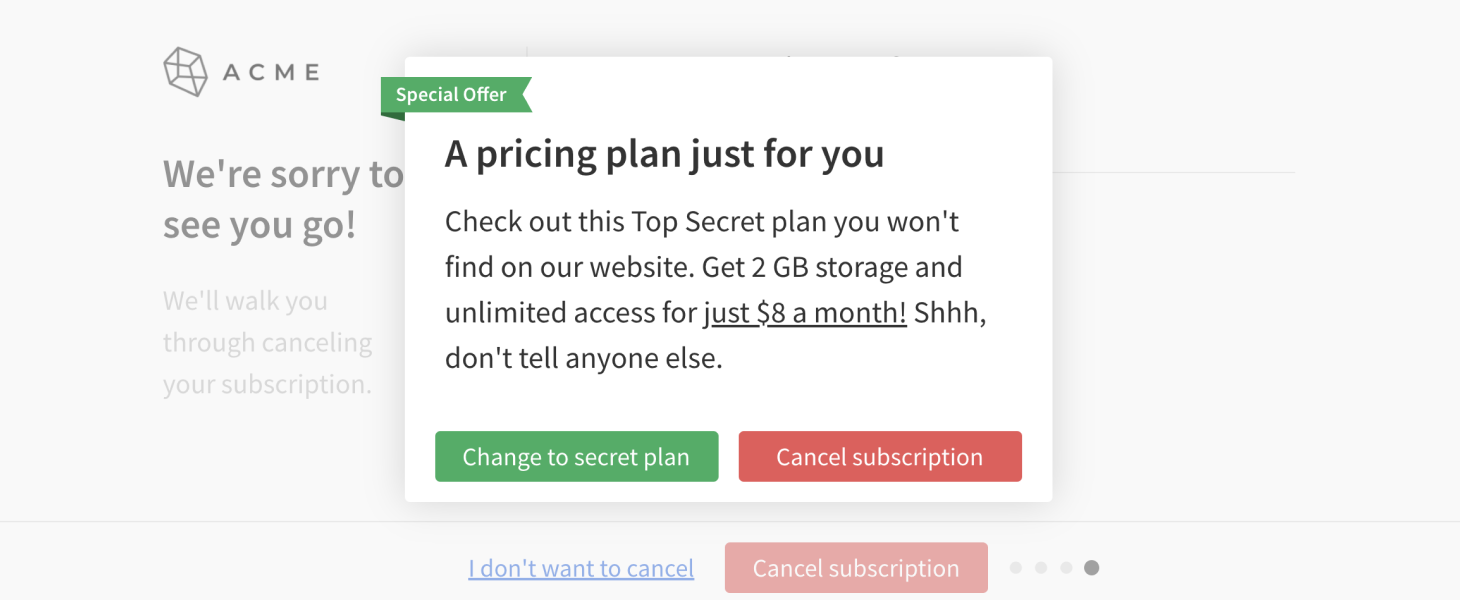Select the active fourth pagination dot
1460x600 pixels.
pos(1092,568)
